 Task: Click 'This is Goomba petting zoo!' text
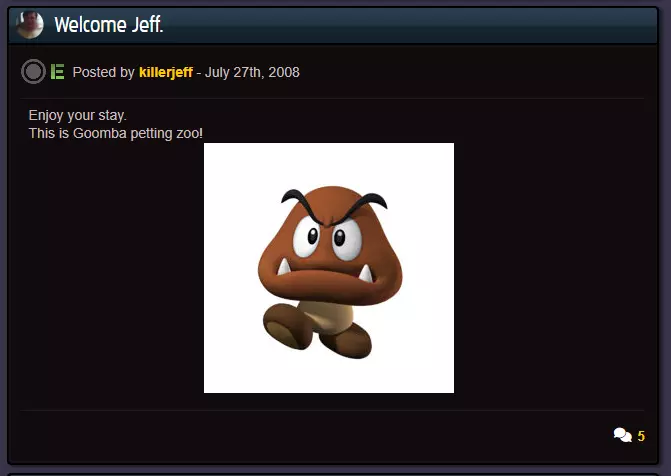(116, 133)
